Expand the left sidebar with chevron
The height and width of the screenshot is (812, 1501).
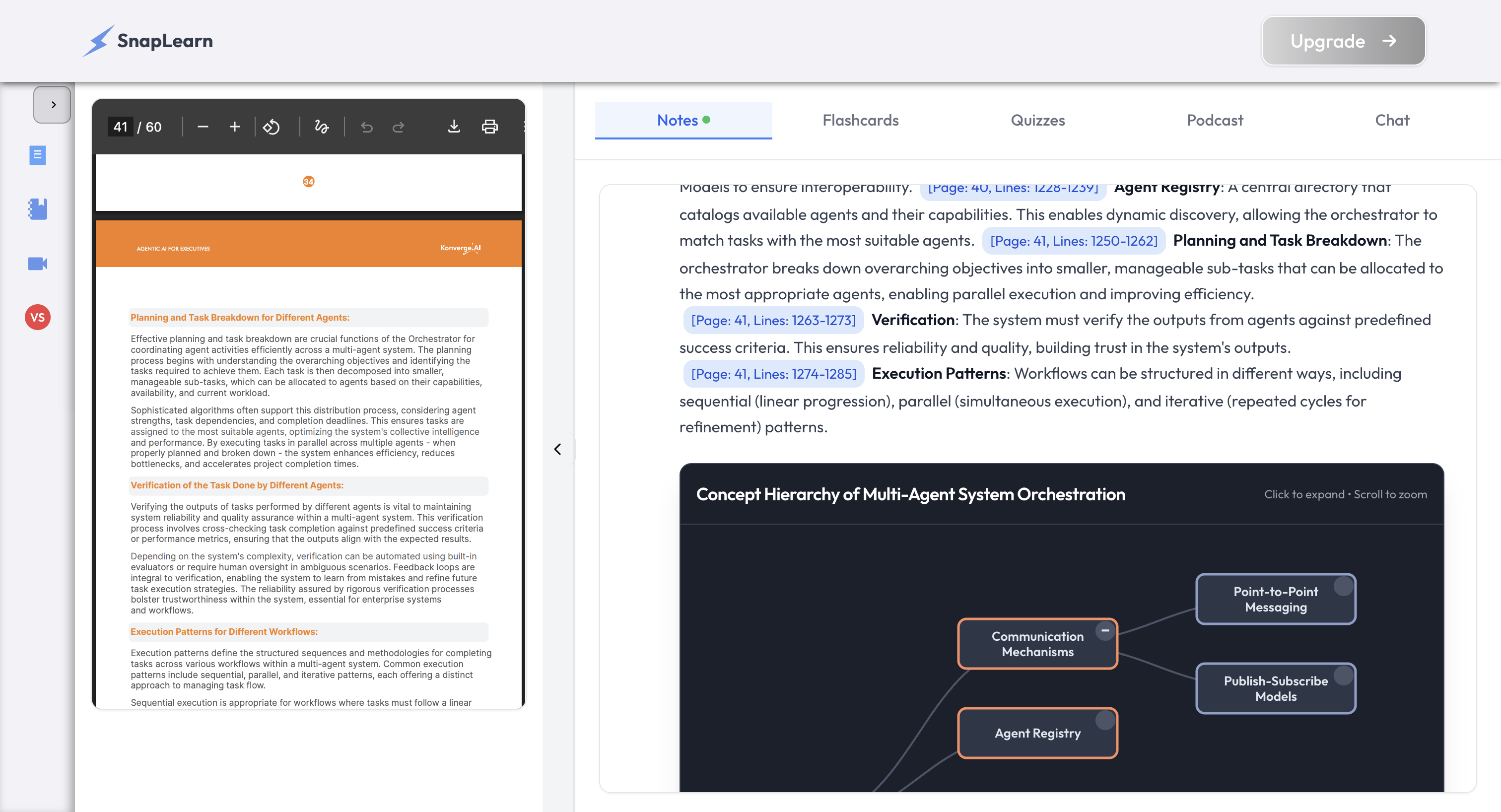click(53, 105)
